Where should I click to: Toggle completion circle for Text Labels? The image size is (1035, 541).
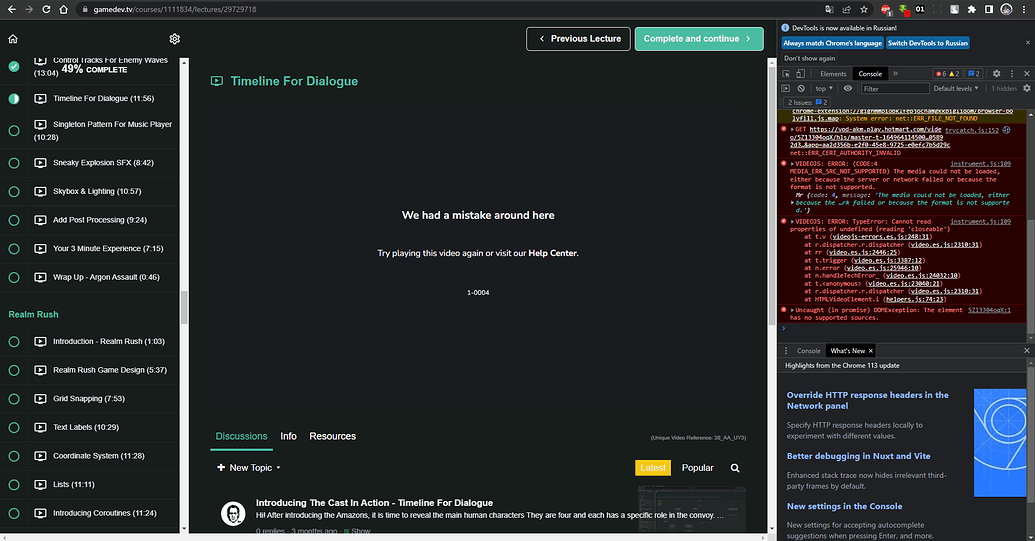14,428
